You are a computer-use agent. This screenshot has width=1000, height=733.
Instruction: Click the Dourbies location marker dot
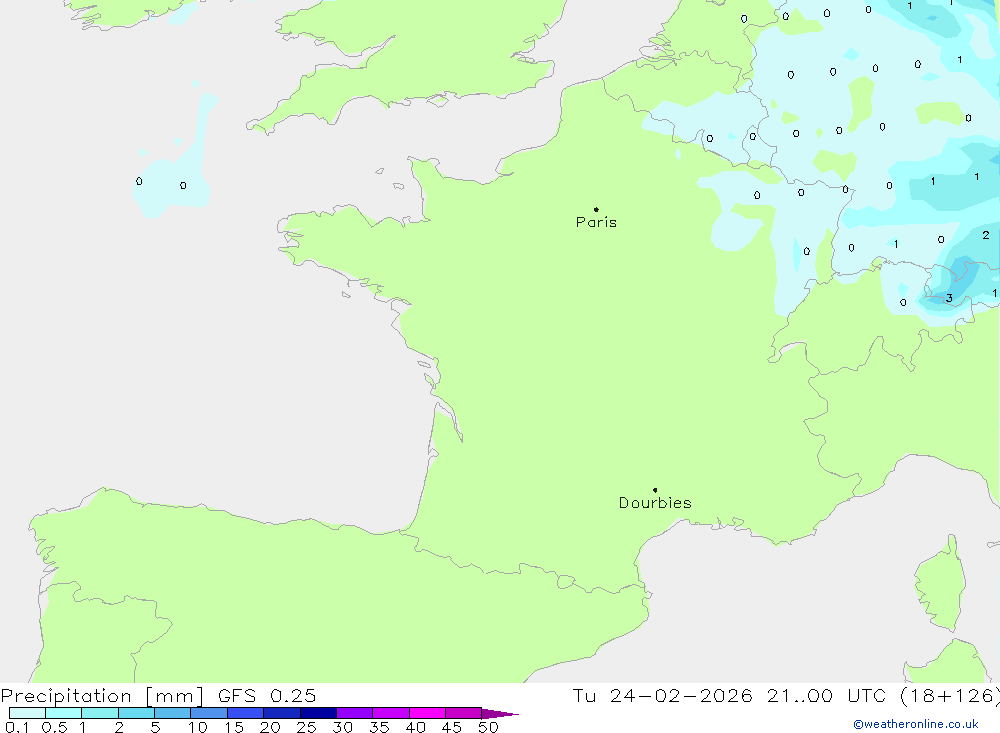[655, 490]
